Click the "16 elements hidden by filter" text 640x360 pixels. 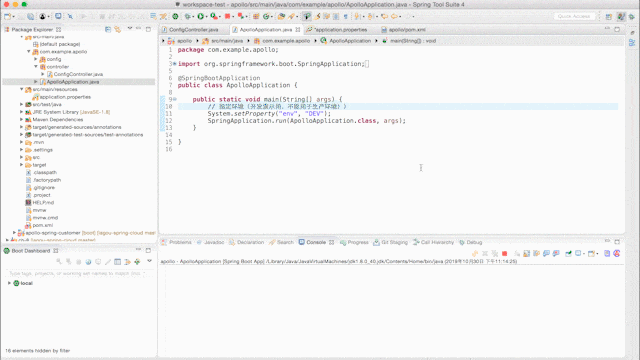click(x=38, y=351)
